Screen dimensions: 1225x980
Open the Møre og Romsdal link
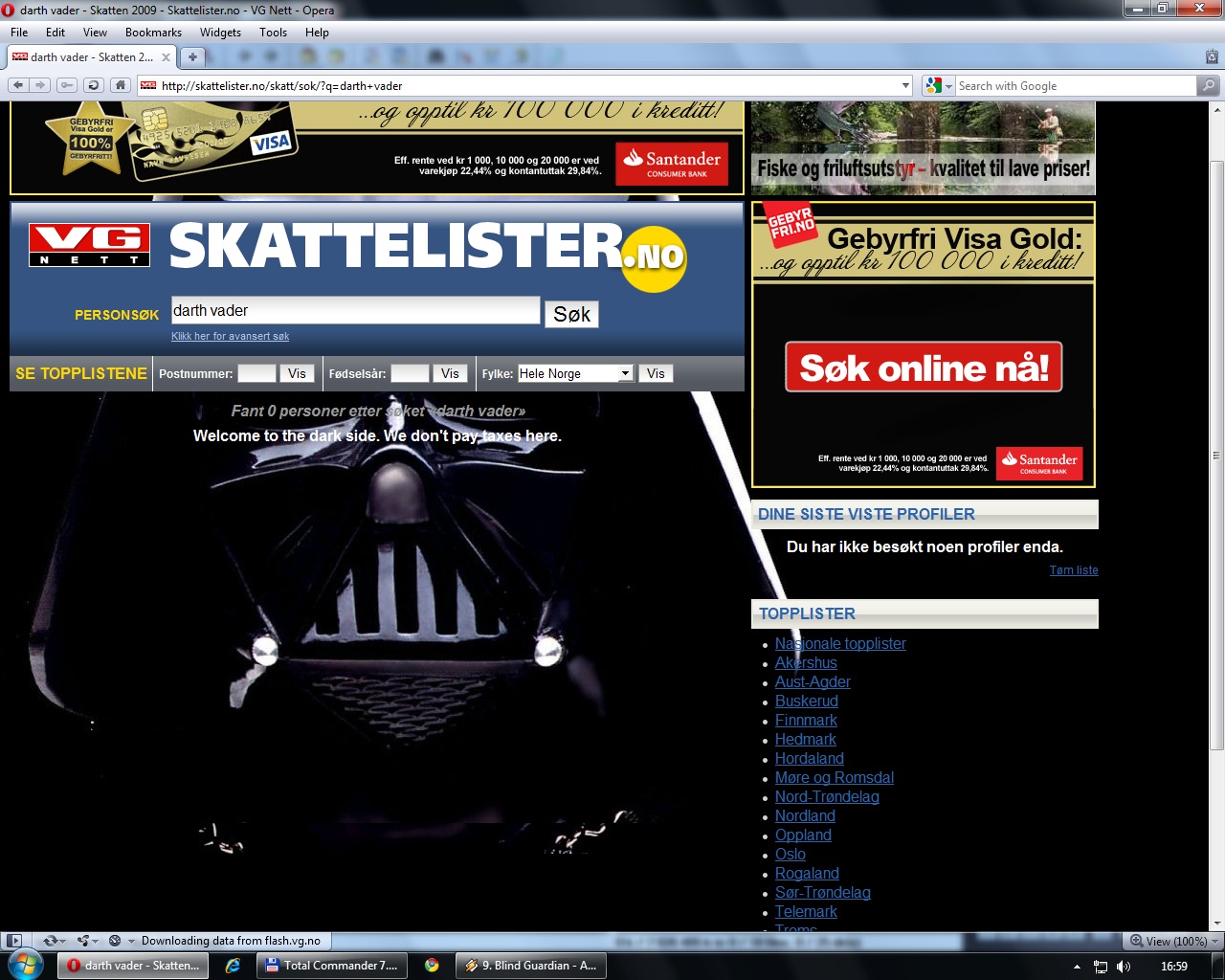point(835,777)
